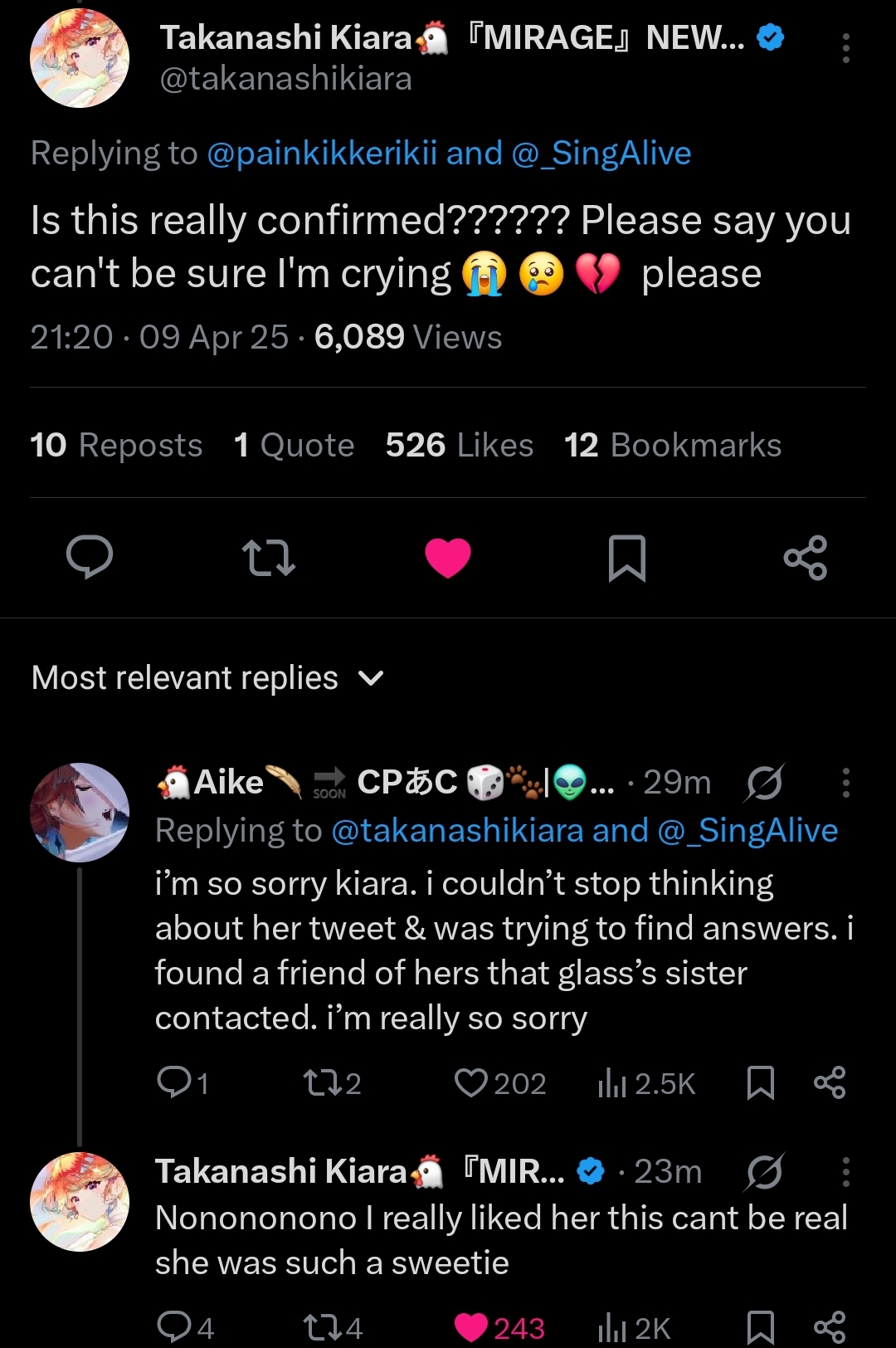The height and width of the screenshot is (1348, 896).
Task: View the 10 Reposts list
Action: 116,445
